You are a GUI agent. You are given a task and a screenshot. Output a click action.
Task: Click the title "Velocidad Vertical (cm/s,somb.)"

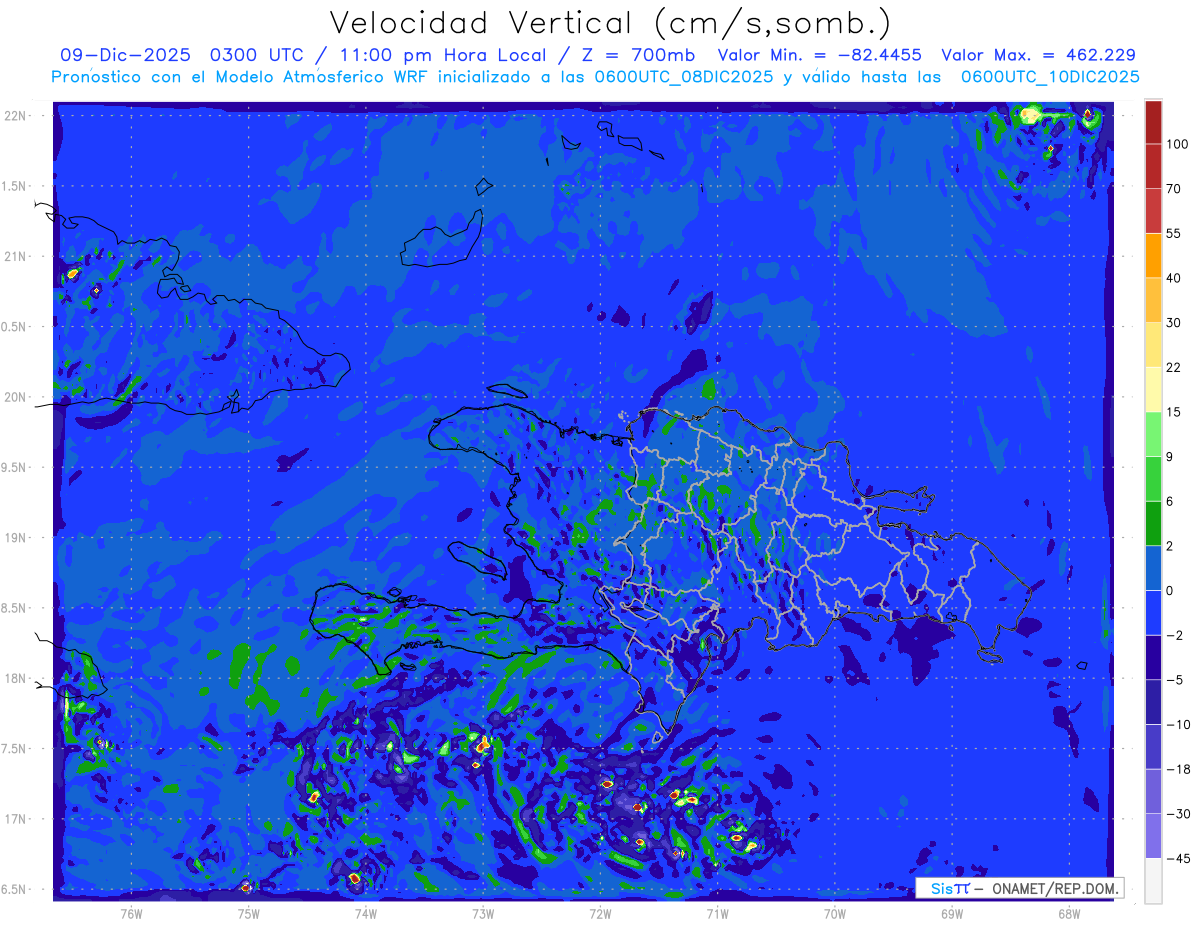tap(610, 23)
